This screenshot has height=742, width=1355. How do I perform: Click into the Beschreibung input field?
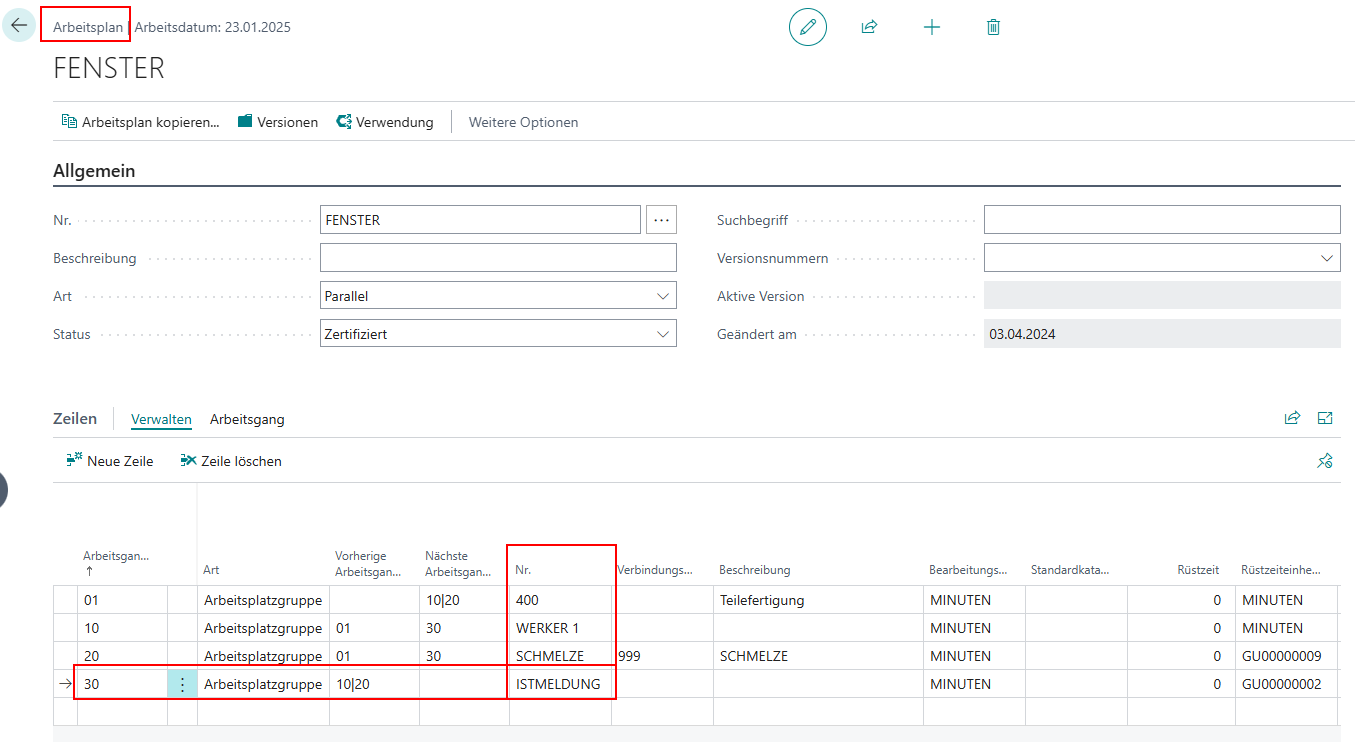[498, 258]
